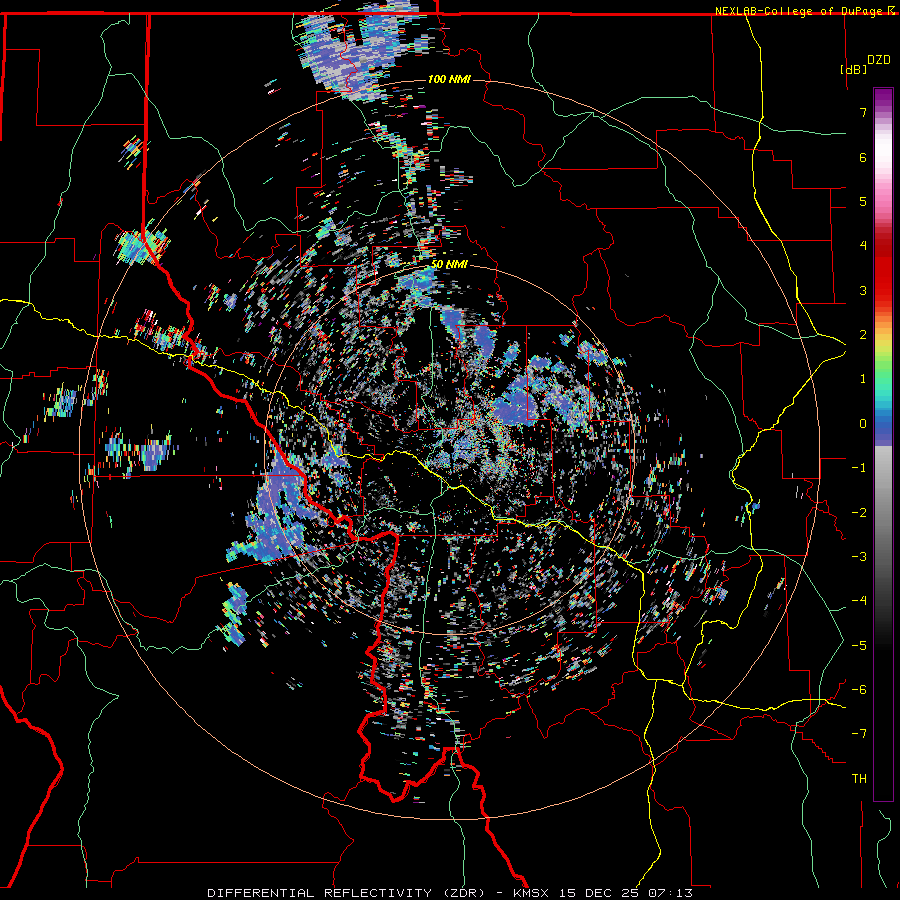Click the 4 value on color scale
Image resolution: width=900 pixels, height=900 pixels.
tap(863, 246)
